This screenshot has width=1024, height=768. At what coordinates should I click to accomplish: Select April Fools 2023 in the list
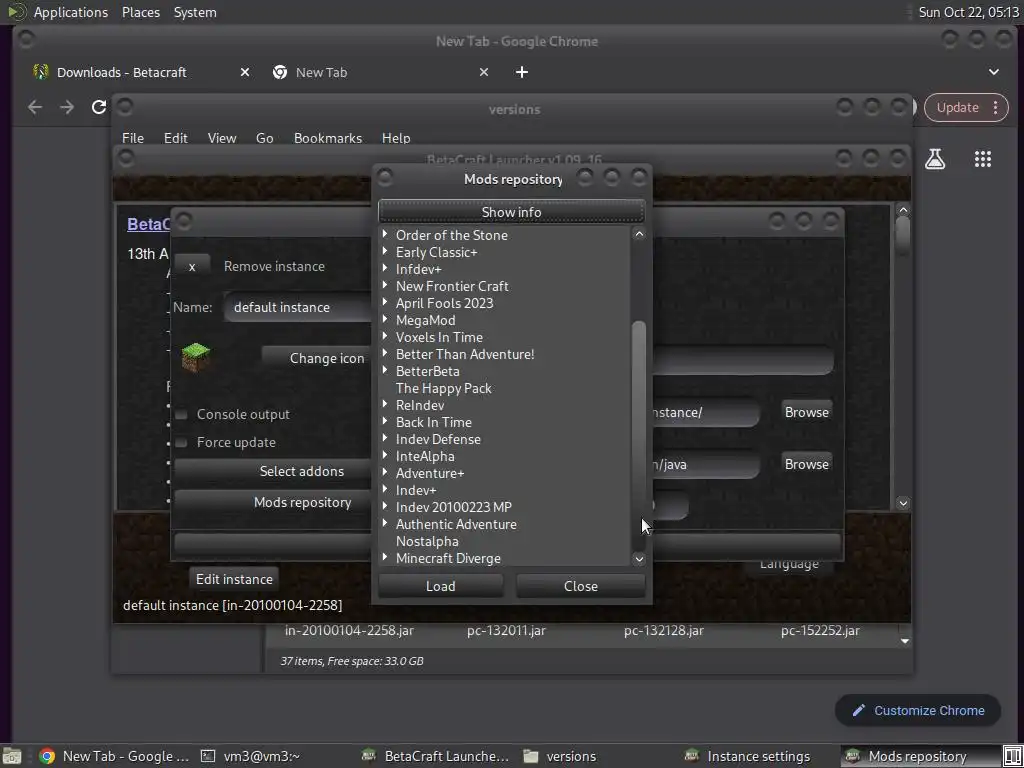(x=444, y=303)
